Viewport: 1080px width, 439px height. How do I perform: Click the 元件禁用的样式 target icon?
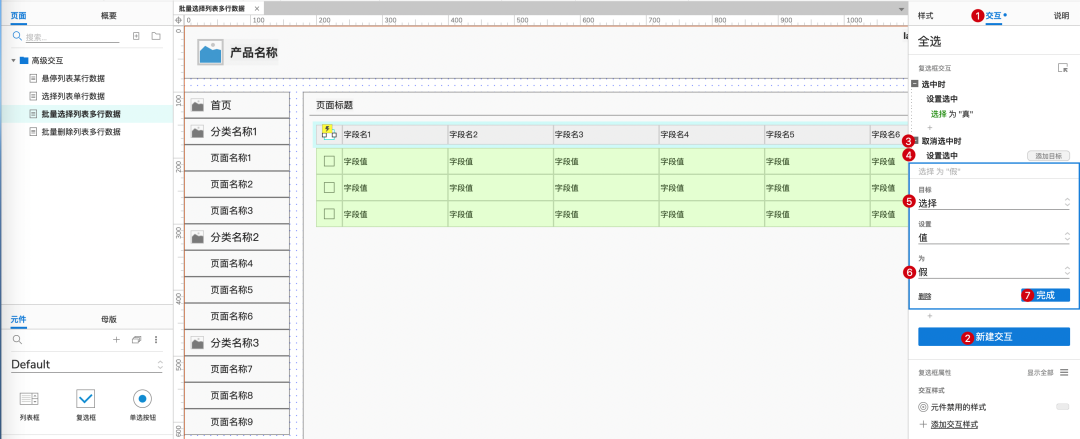(924, 407)
